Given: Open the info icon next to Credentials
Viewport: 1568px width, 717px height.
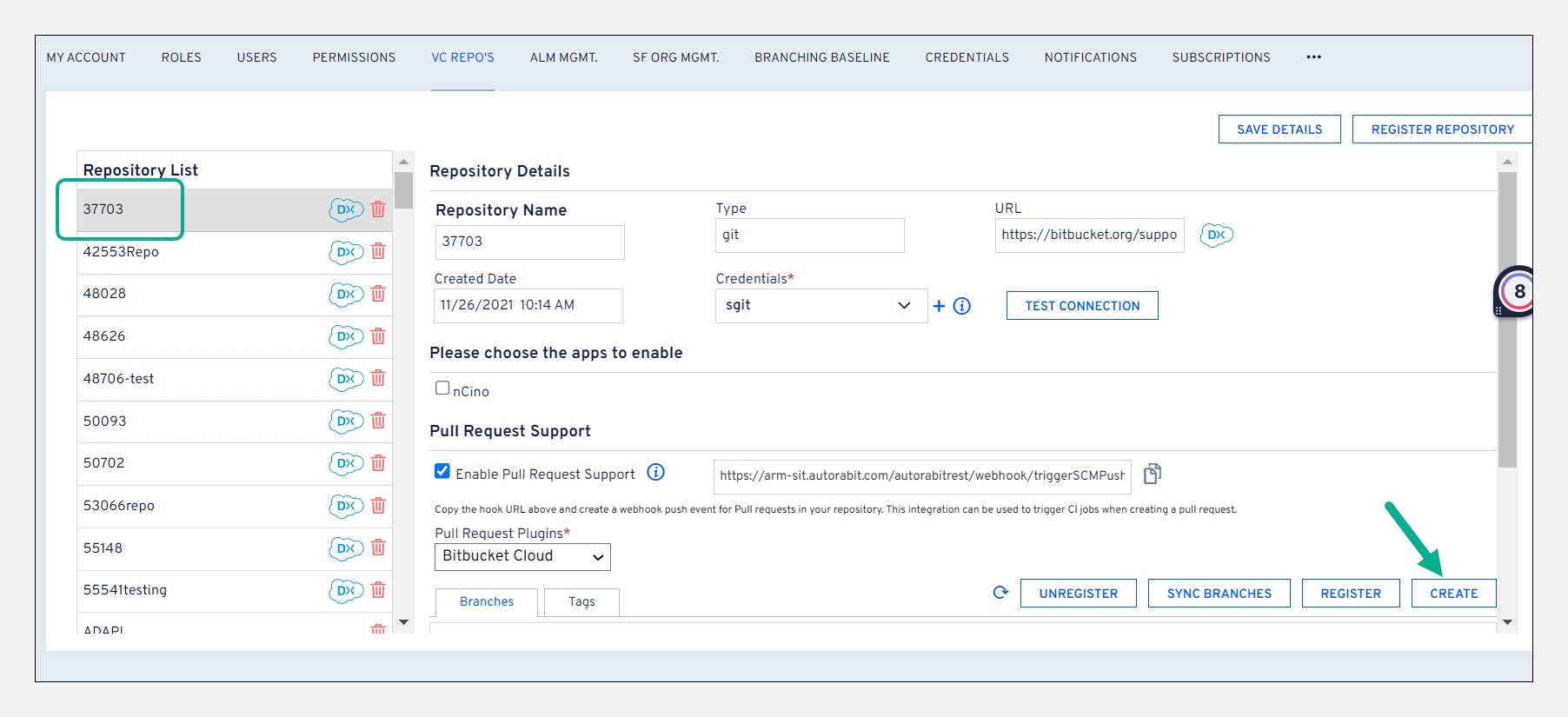Looking at the screenshot, I should point(962,306).
